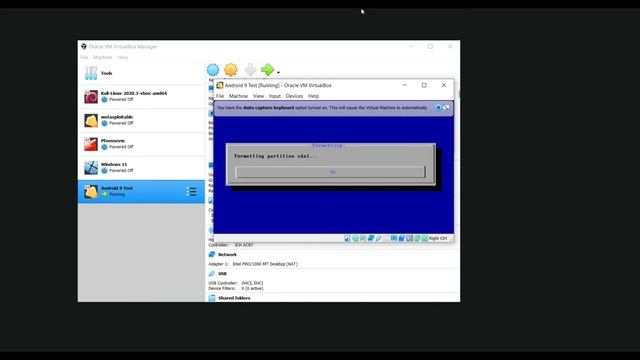Click the VirtualBox Manager title bar icon
Viewport: 640px width, 360px height.
coord(84,47)
